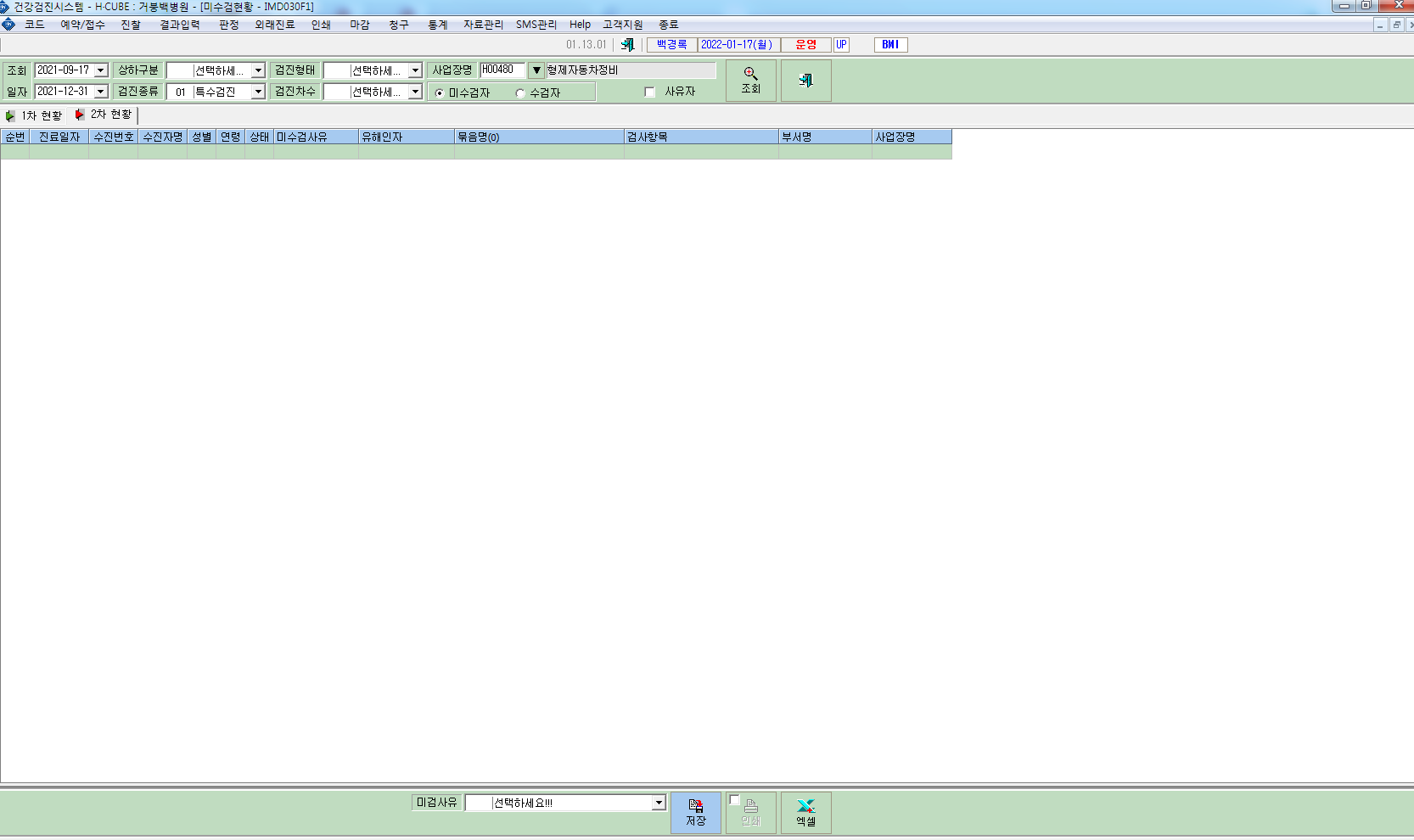1414x840 pixels.
Task: Click exit icon next to version 01.13.01
Action: pos(627,44)
